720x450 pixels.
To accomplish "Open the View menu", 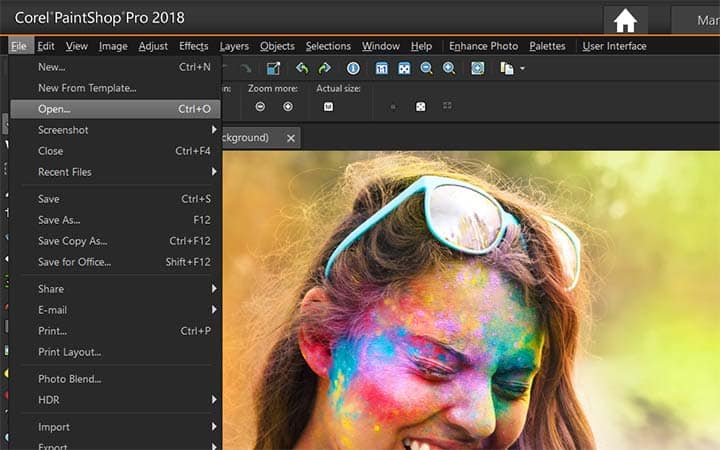I will point(76,46).
